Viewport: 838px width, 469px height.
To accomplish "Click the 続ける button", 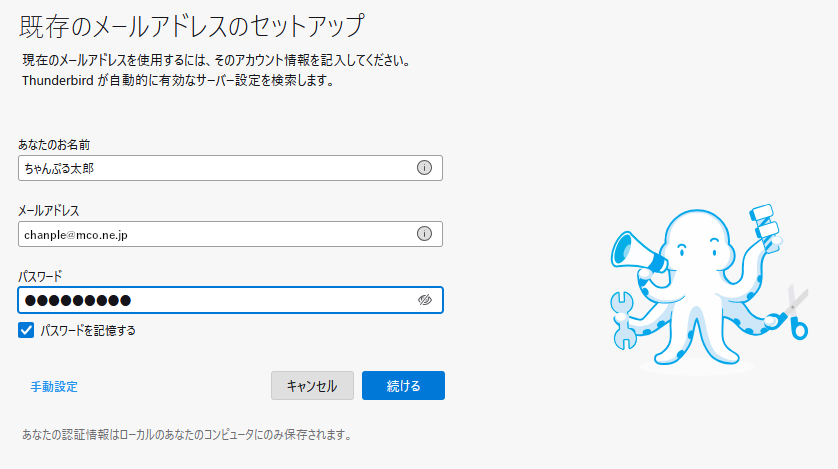I will (x=403, y=386).
